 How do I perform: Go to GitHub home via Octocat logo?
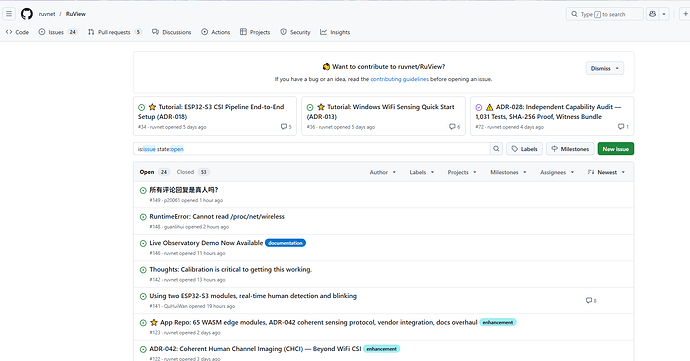pyautogui.click(x=27, y=14)
